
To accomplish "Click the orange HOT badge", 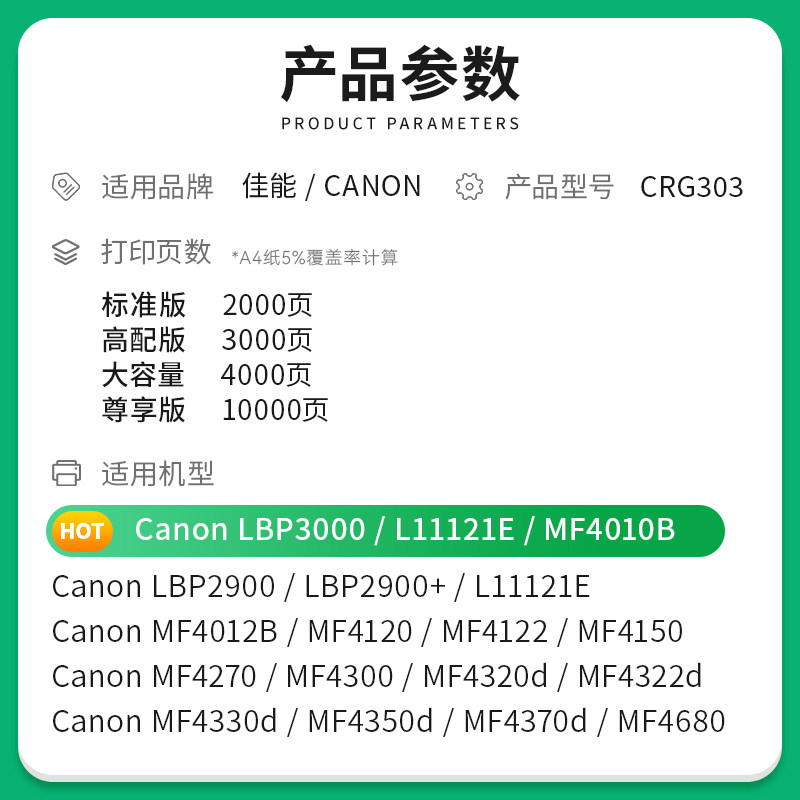I will click(x=82, y=531).
